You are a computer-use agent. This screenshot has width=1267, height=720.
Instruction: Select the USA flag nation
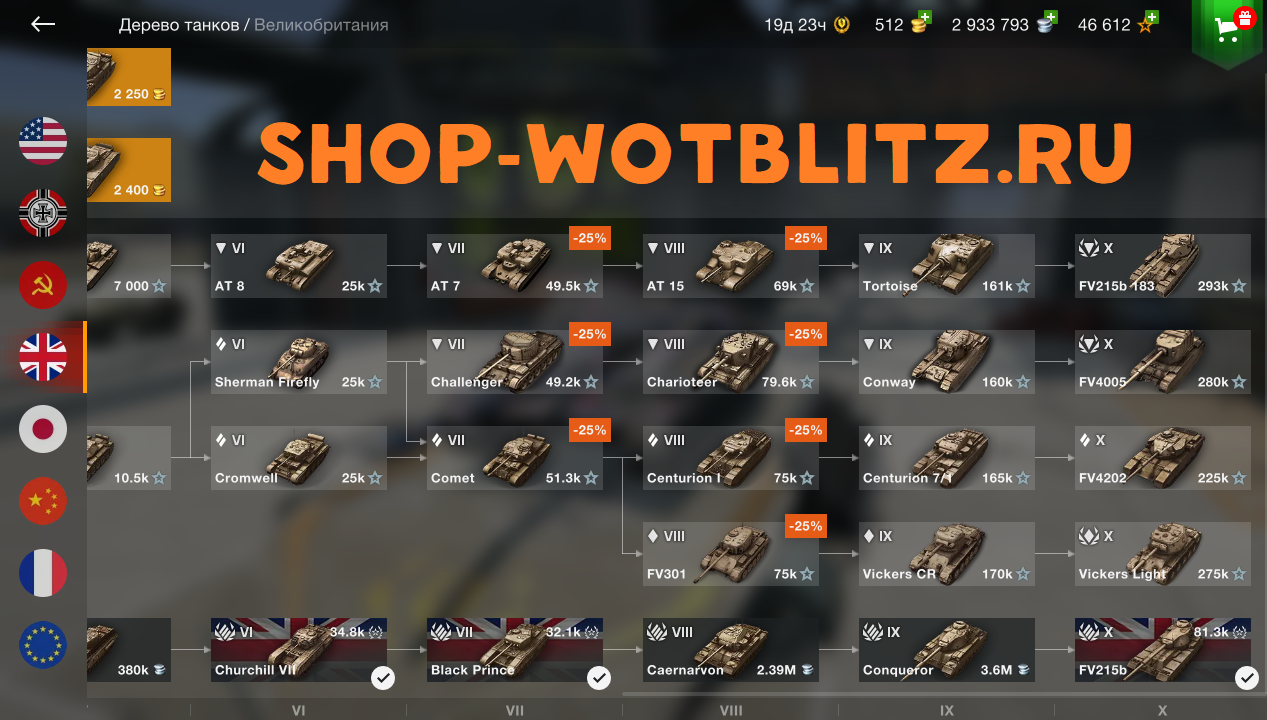pos(43,141)
